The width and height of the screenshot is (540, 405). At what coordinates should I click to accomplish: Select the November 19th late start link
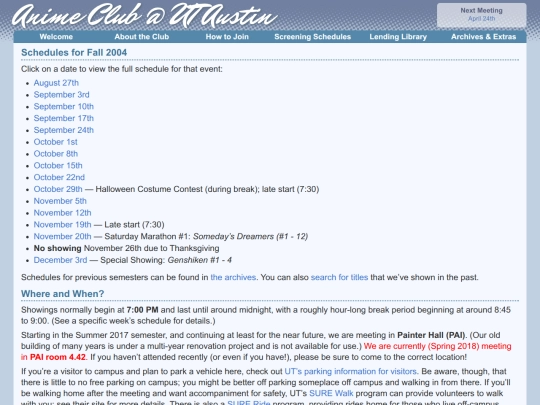click(62, 225)
